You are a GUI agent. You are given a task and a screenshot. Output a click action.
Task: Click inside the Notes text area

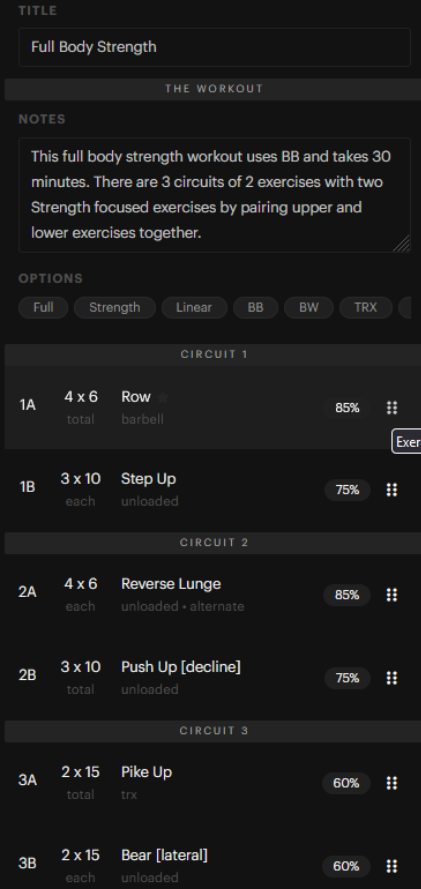tap(214, 194)
